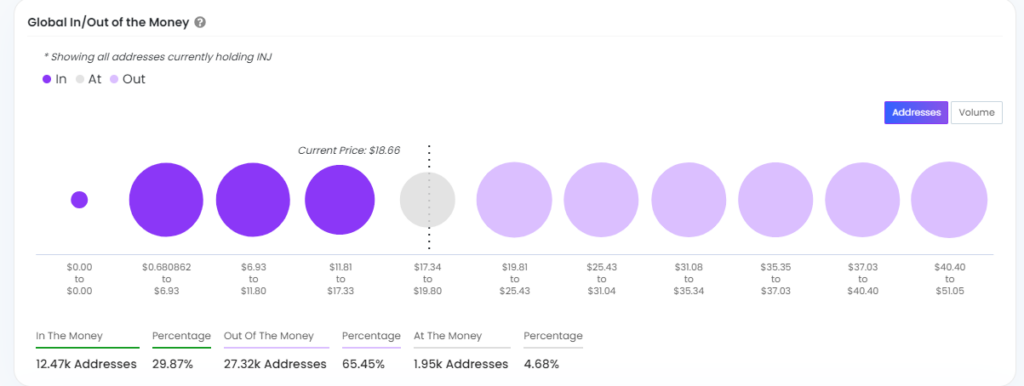Select the $37.03 to $40.40 bubble
Image resolution: width=1024 pixels, height=386 pixels.
point(862,200)
